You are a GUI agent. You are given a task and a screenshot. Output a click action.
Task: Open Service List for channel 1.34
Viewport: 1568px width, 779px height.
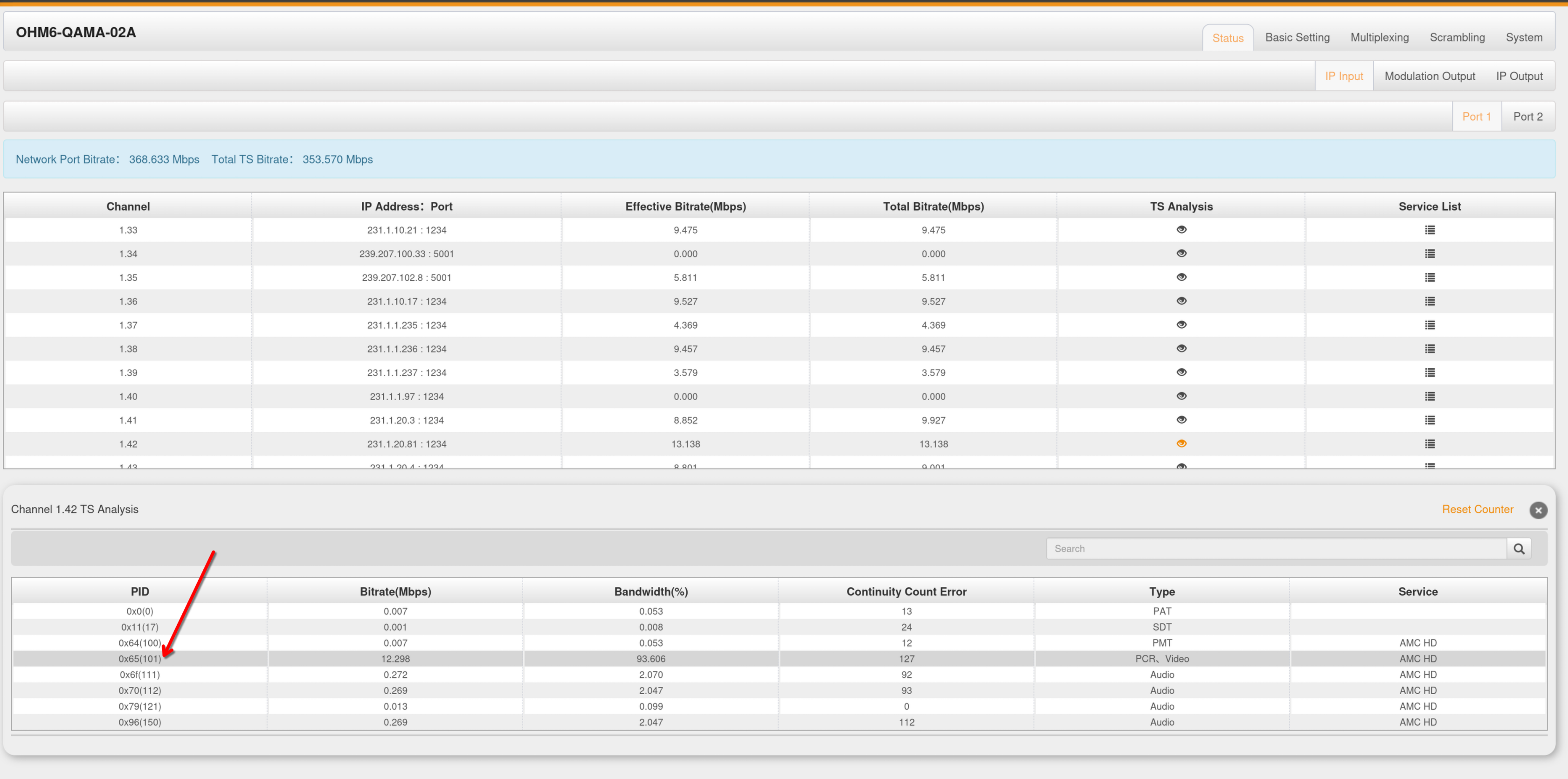1429,254
